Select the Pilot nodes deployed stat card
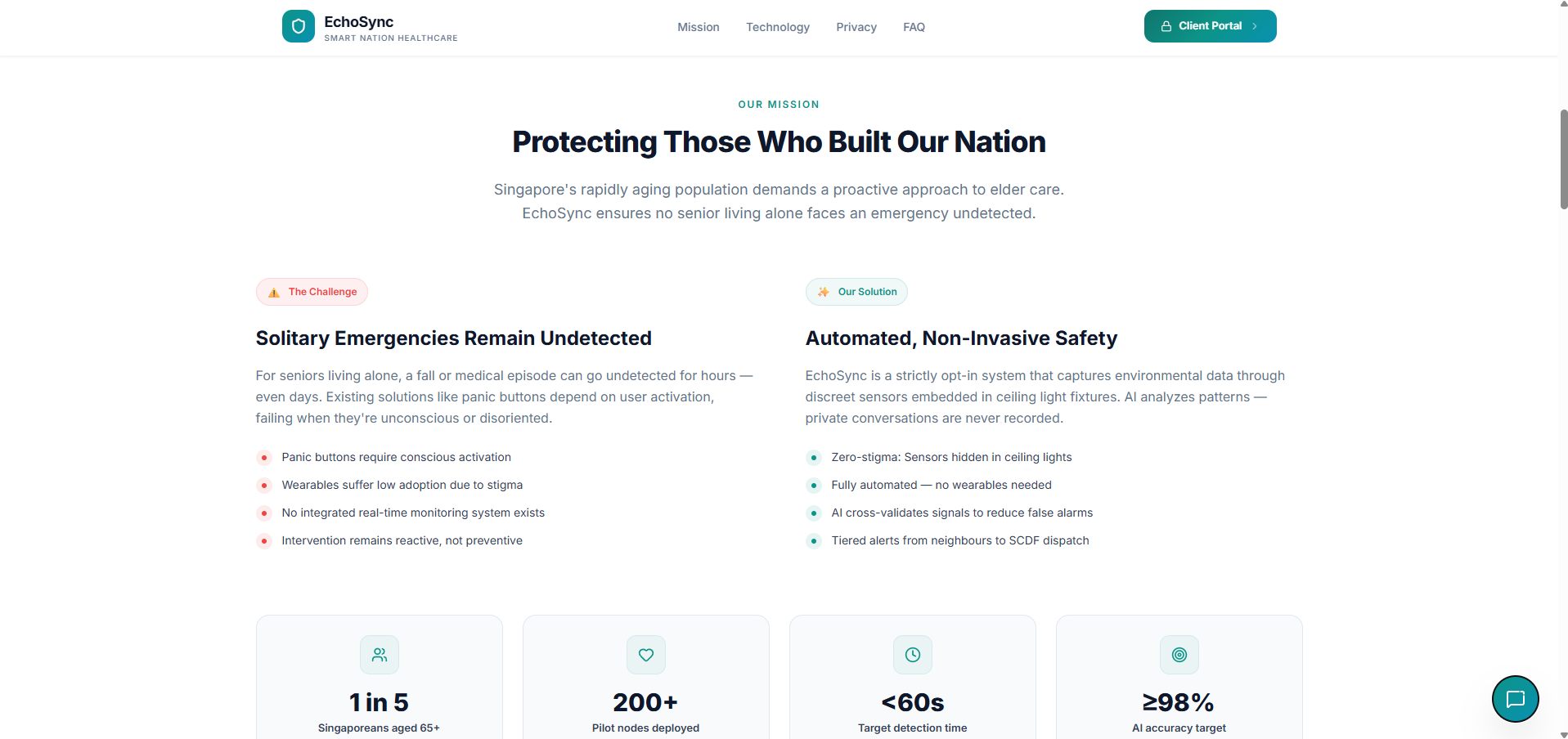Image resolution: width=1568 pixels, height=739 pixels. [646, 677]
